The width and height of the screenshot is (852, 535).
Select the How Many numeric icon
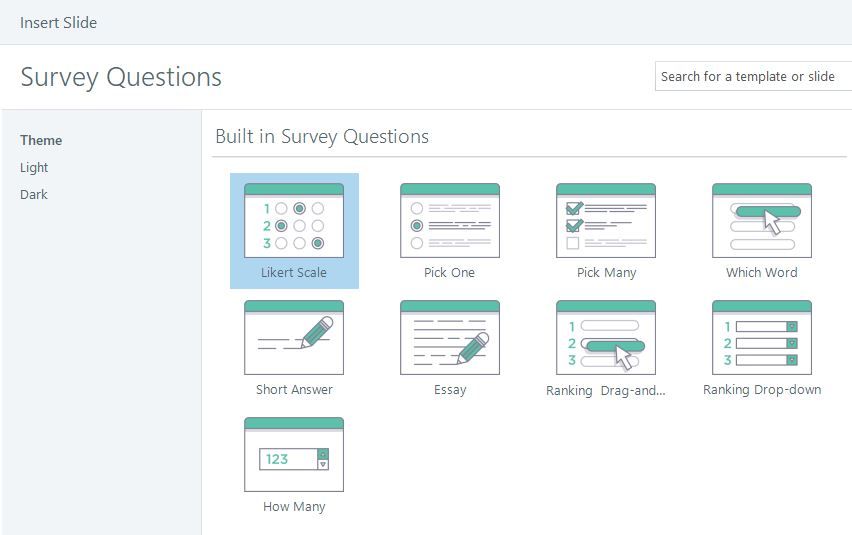point(294,454)
